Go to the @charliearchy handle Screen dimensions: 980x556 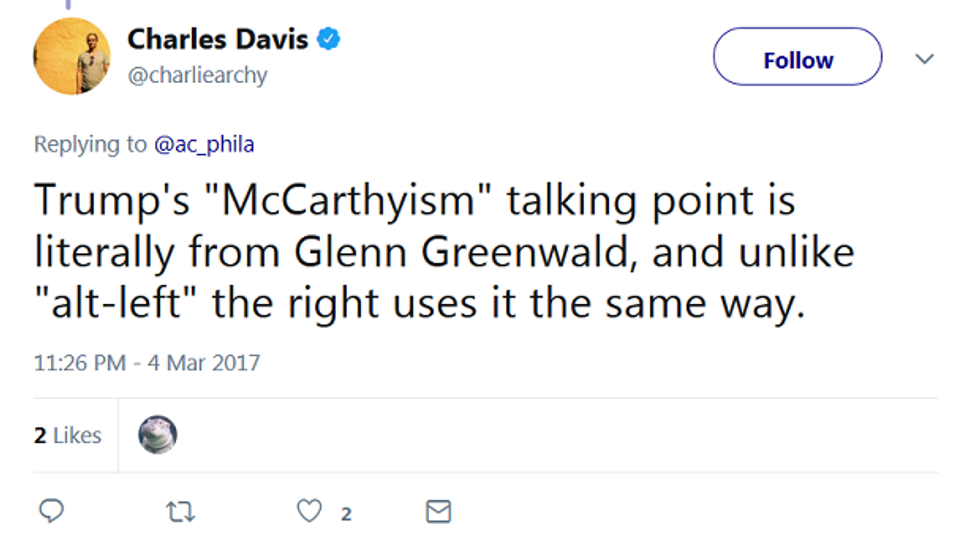pos(197,75)
